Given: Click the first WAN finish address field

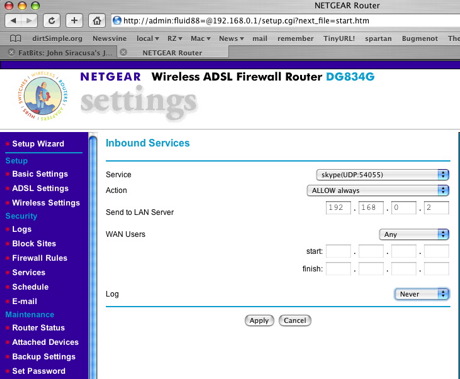Looking at the screenshot, I should 338,268.
